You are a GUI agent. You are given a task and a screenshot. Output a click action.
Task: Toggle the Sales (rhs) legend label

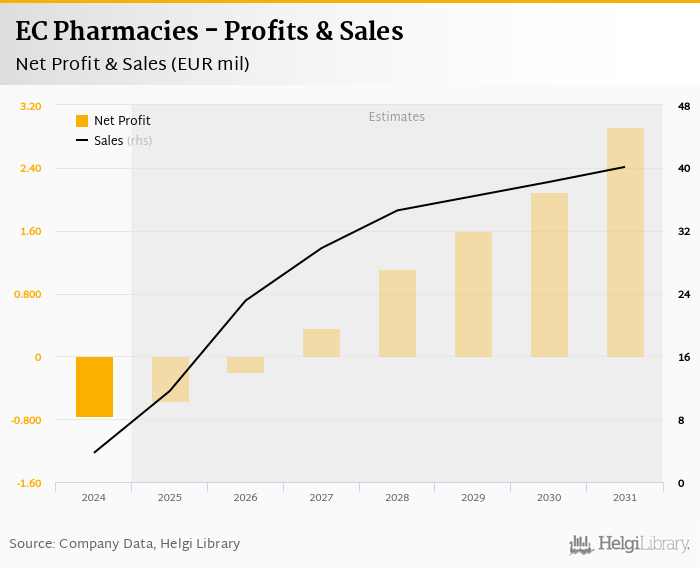coord(123,141)
